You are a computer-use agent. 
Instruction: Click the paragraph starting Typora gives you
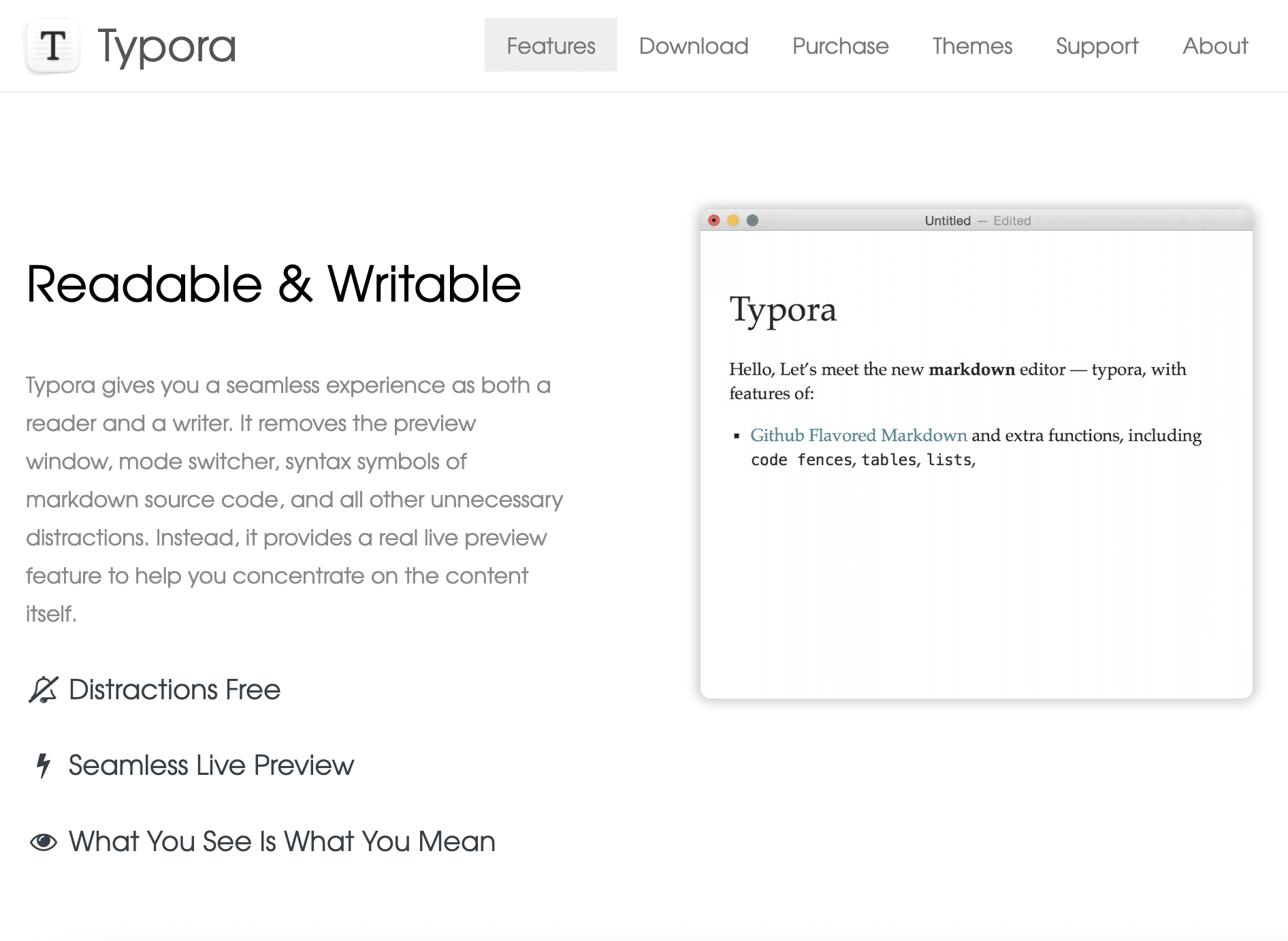pyautogui.click(x=295, y=499)
